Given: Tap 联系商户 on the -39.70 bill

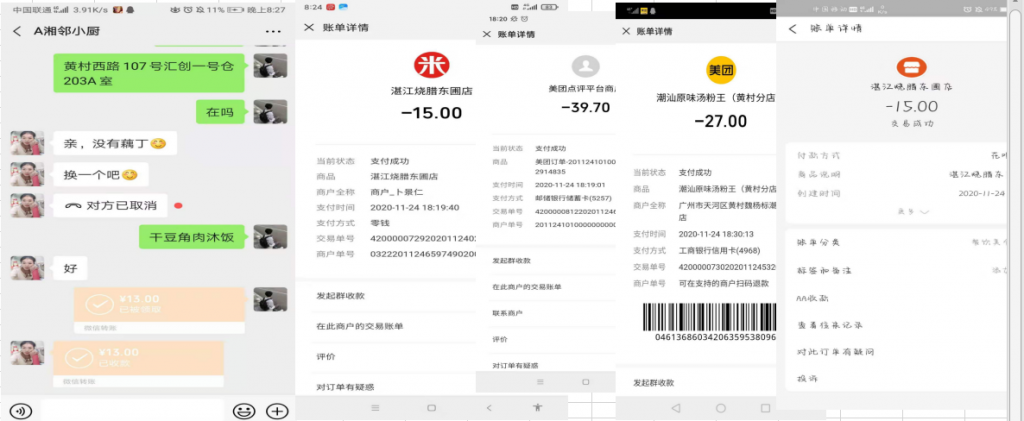Looking at the screenshot, I should [x=507, y=313].
